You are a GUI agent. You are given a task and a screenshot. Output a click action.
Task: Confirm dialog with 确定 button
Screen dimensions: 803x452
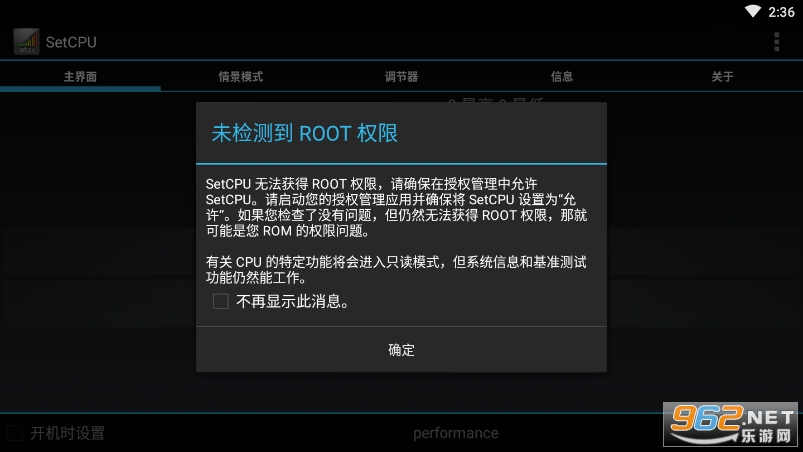(x=402, y=350)
